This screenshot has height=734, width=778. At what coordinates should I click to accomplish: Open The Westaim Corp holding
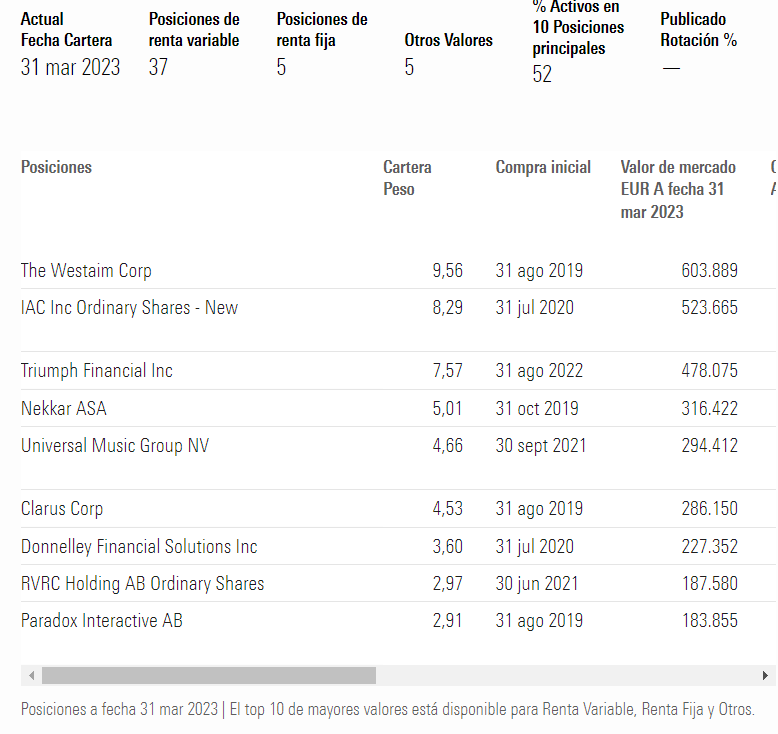(86, 270)
